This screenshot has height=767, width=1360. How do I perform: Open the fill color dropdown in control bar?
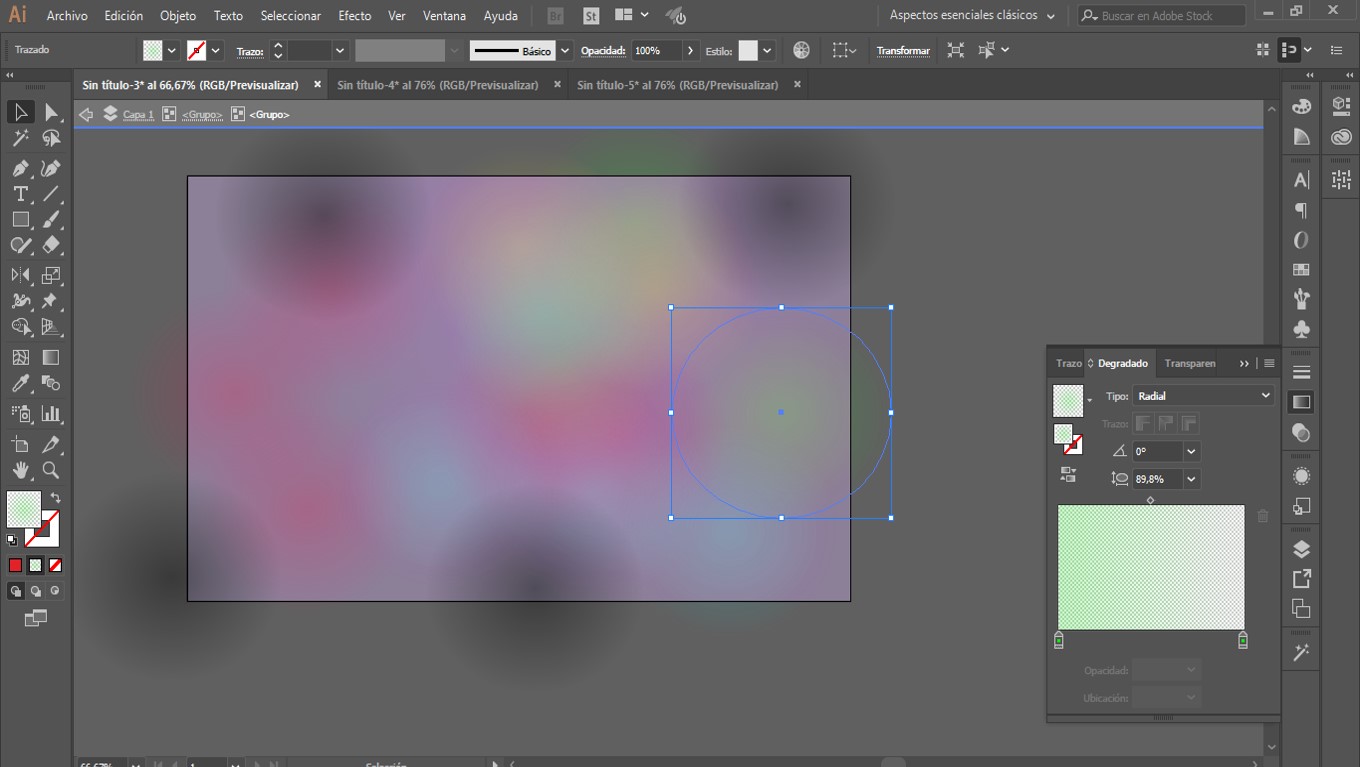tap(172, 50)
